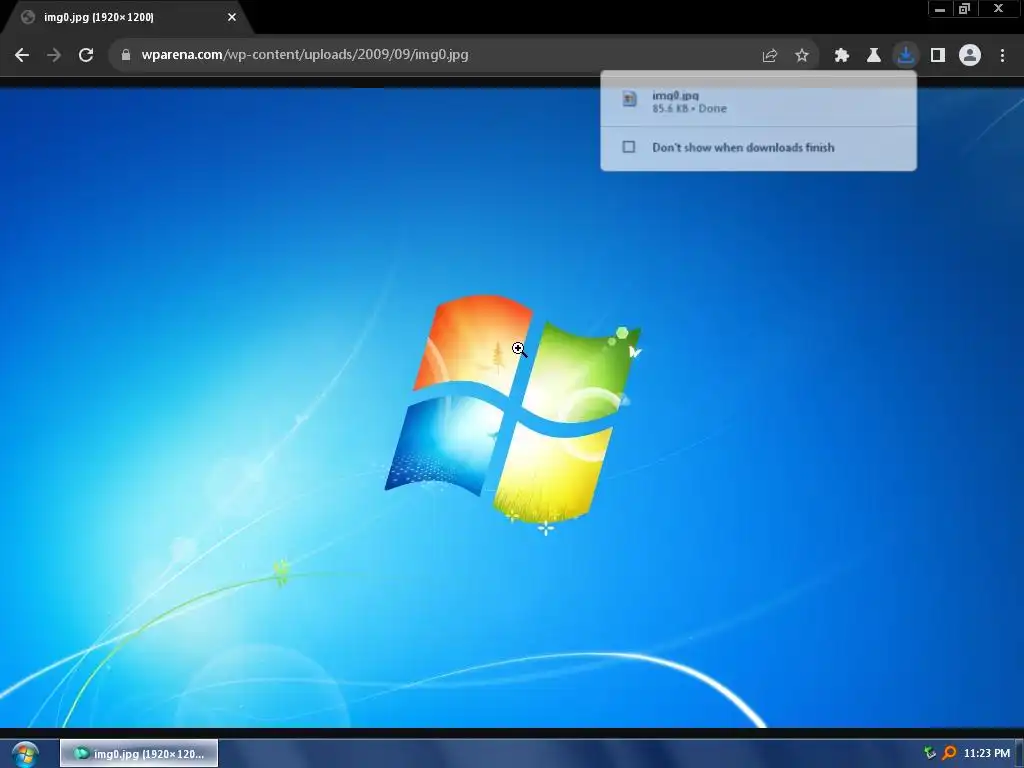Share this page using share icon
The height and width of the screenshot is (768, 1024).
click(x=769, y=56)
